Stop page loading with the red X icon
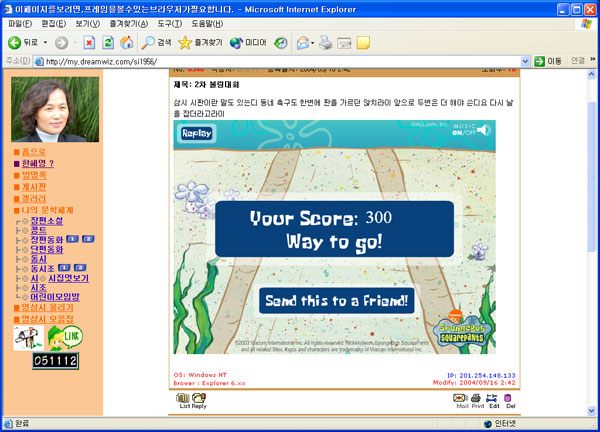The width and height of the screenshot is (600, 432). tap(89, 42)
